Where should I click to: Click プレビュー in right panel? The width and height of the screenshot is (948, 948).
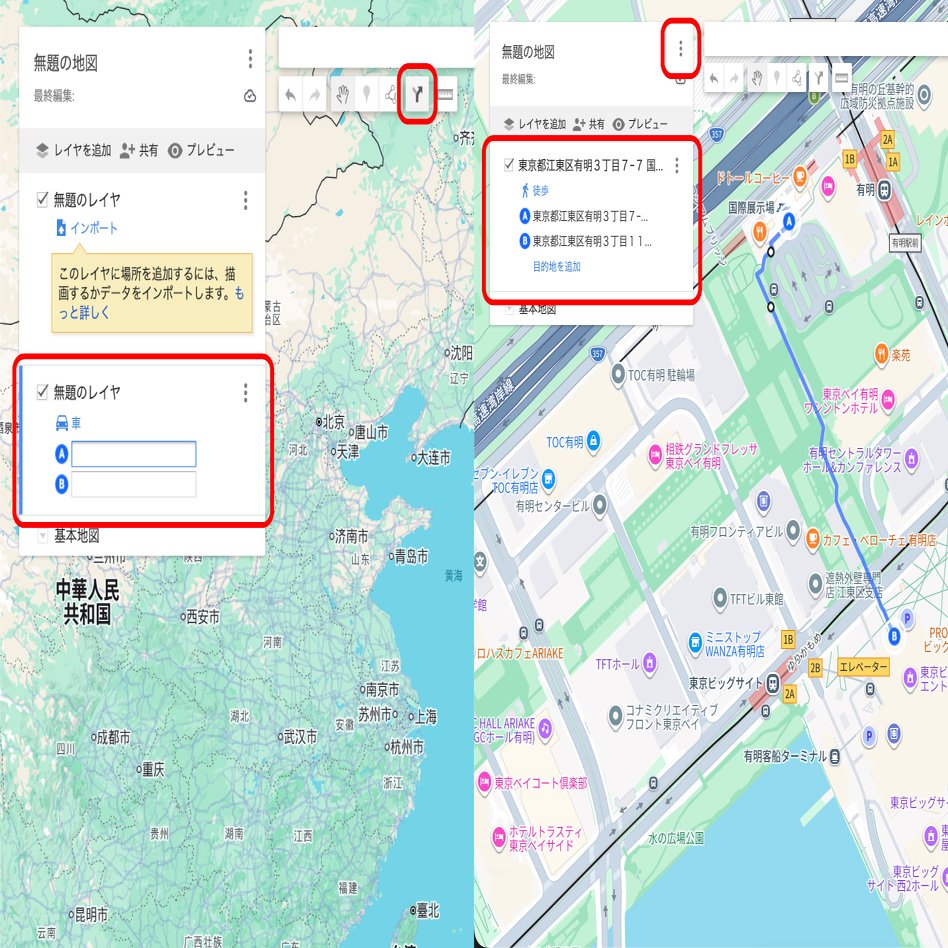click(640, 124)
